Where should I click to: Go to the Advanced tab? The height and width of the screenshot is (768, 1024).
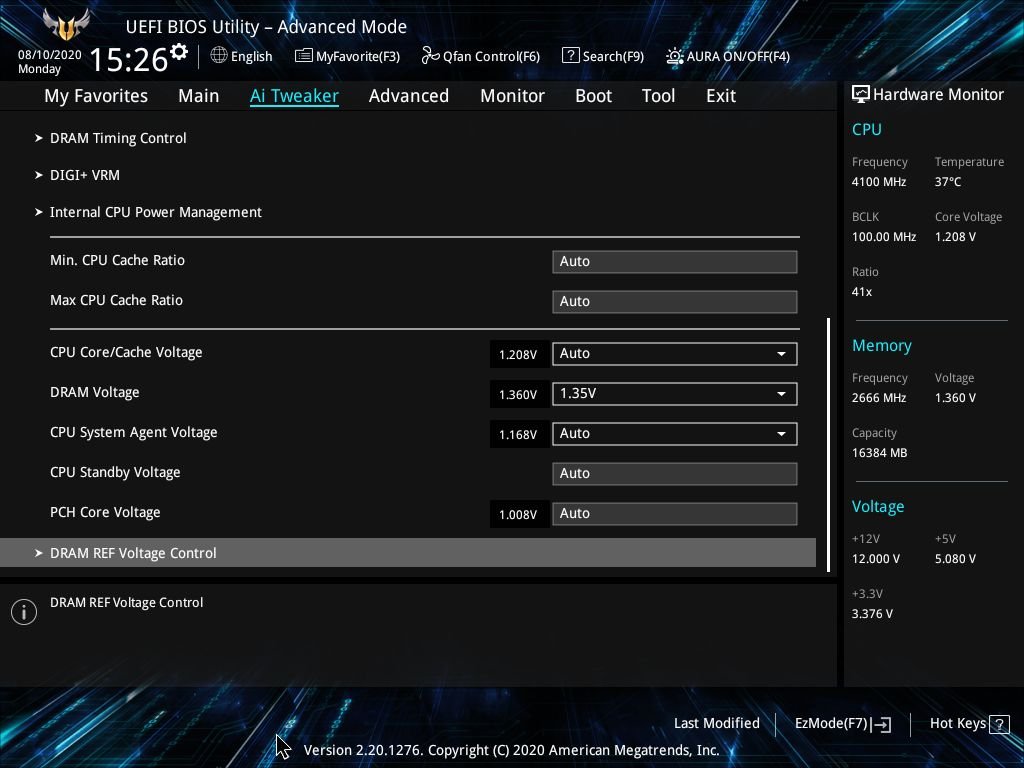click(409, 96)
